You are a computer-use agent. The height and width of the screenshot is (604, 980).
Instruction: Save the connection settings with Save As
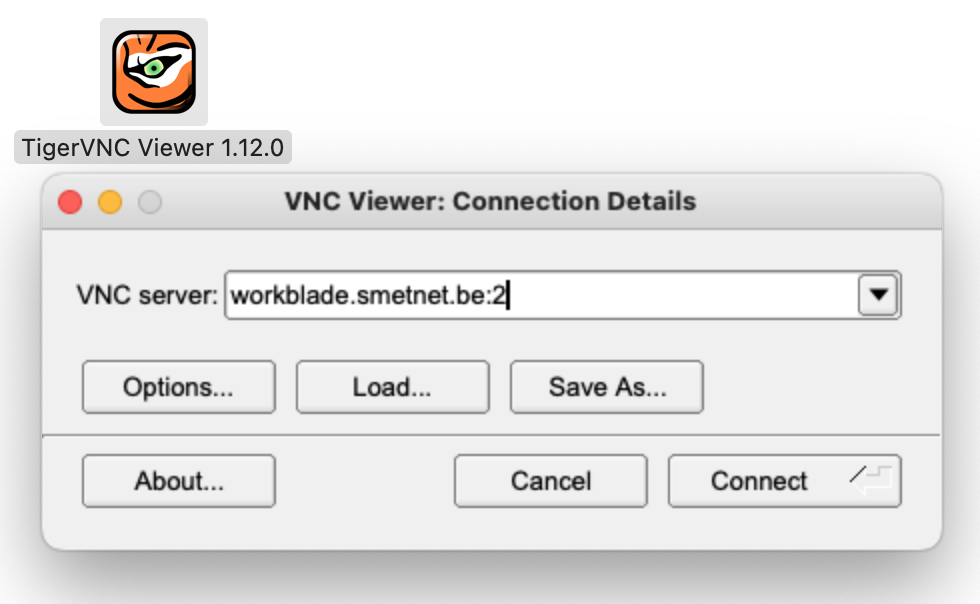click(x=606, y=386)
